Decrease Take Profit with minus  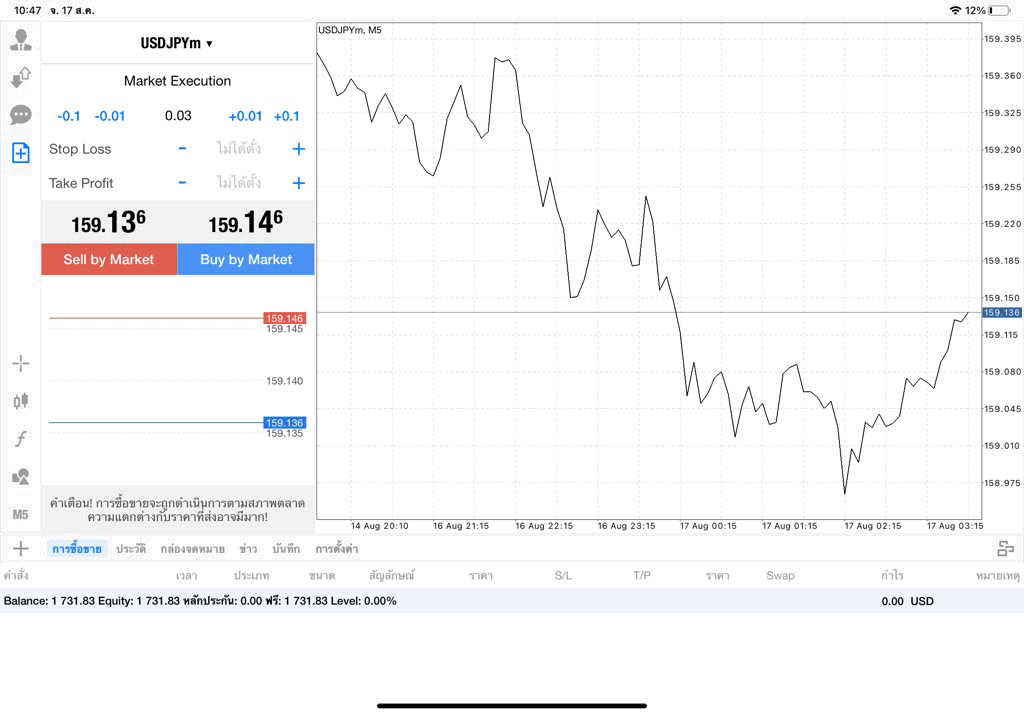click(182, 183)
